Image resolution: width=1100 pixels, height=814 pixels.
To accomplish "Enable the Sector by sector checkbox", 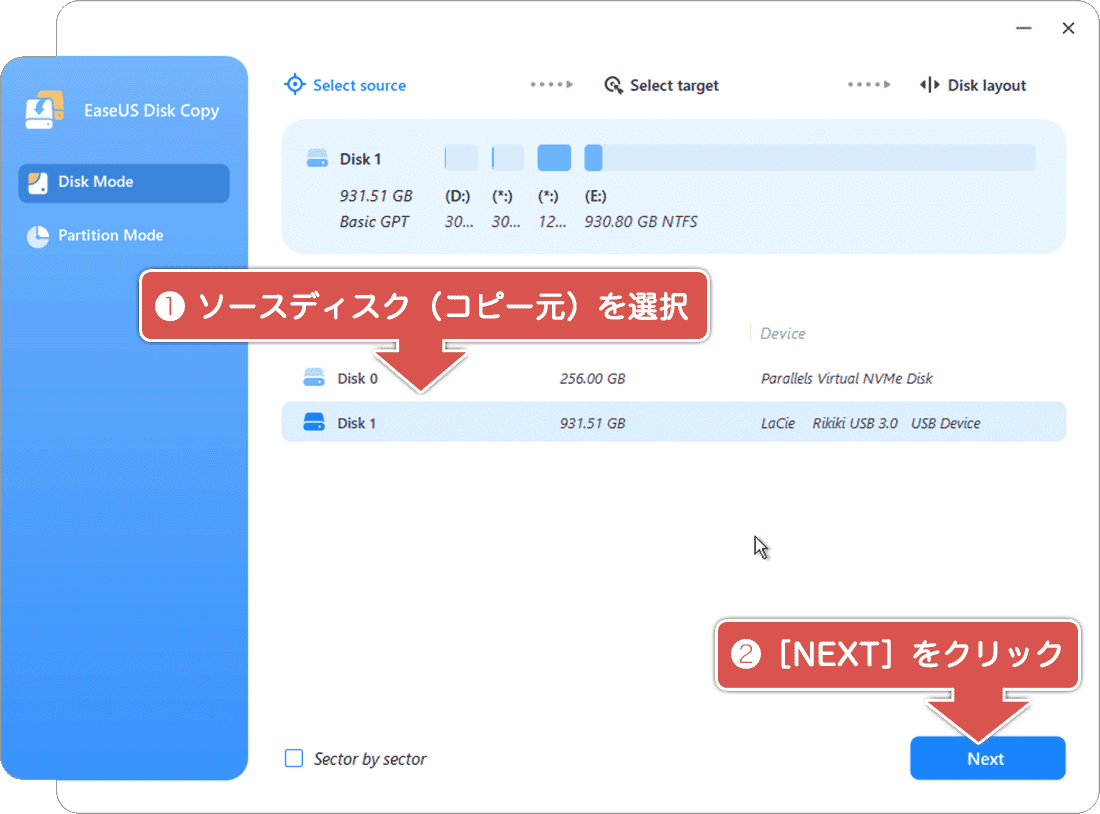I will pyautogui.click(x=294, y=758).
